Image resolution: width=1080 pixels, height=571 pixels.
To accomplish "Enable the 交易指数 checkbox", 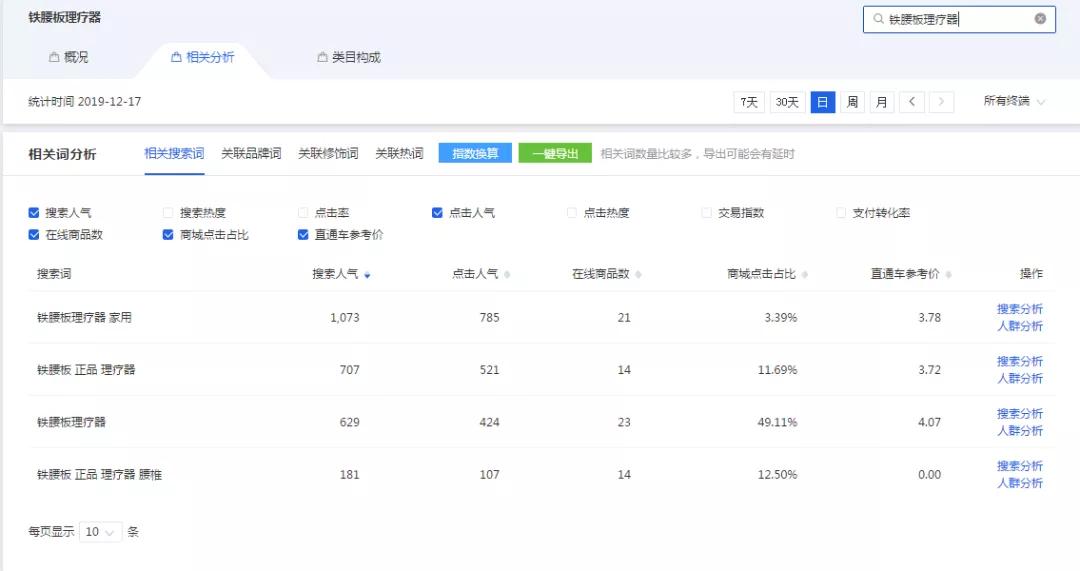I will coord(706,213).
